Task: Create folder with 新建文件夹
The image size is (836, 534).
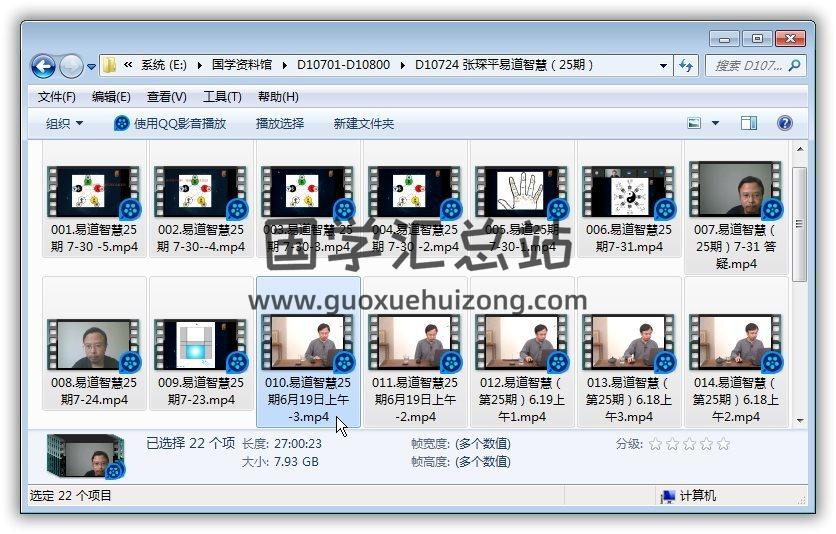Action: (x=364, y=124)
